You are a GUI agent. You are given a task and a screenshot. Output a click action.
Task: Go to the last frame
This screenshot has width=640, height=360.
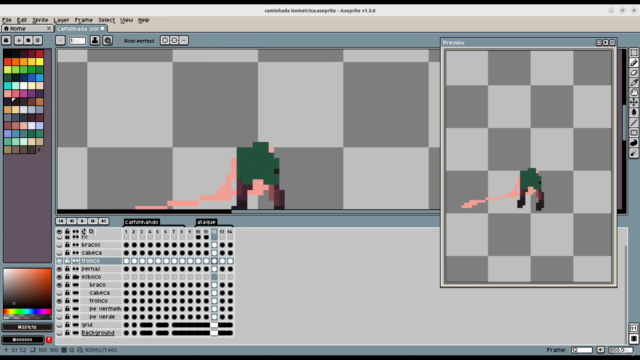pyautogui.click(x=104, y=221)
